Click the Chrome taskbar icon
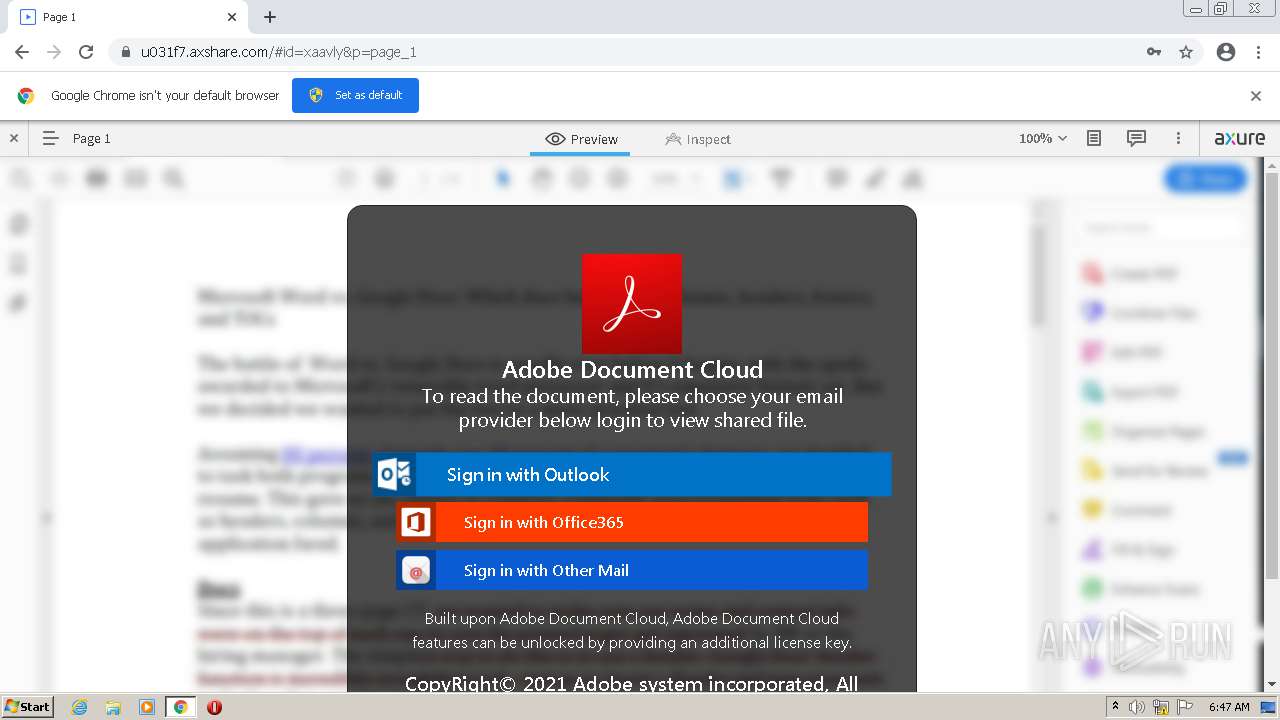Screen dimensions: 1280x720 point(180,707)
